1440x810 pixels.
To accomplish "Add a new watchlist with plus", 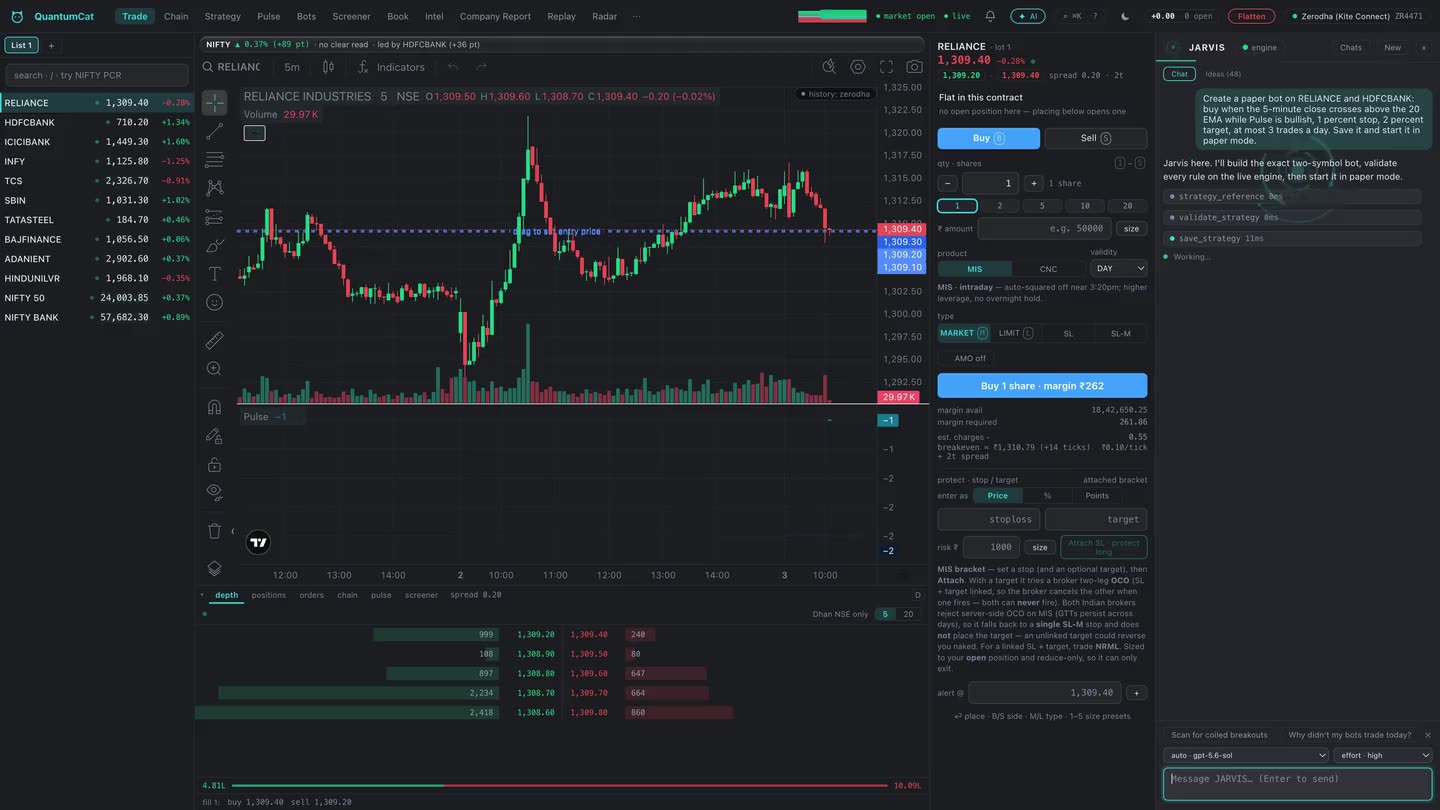I will (x=52, y=45).
